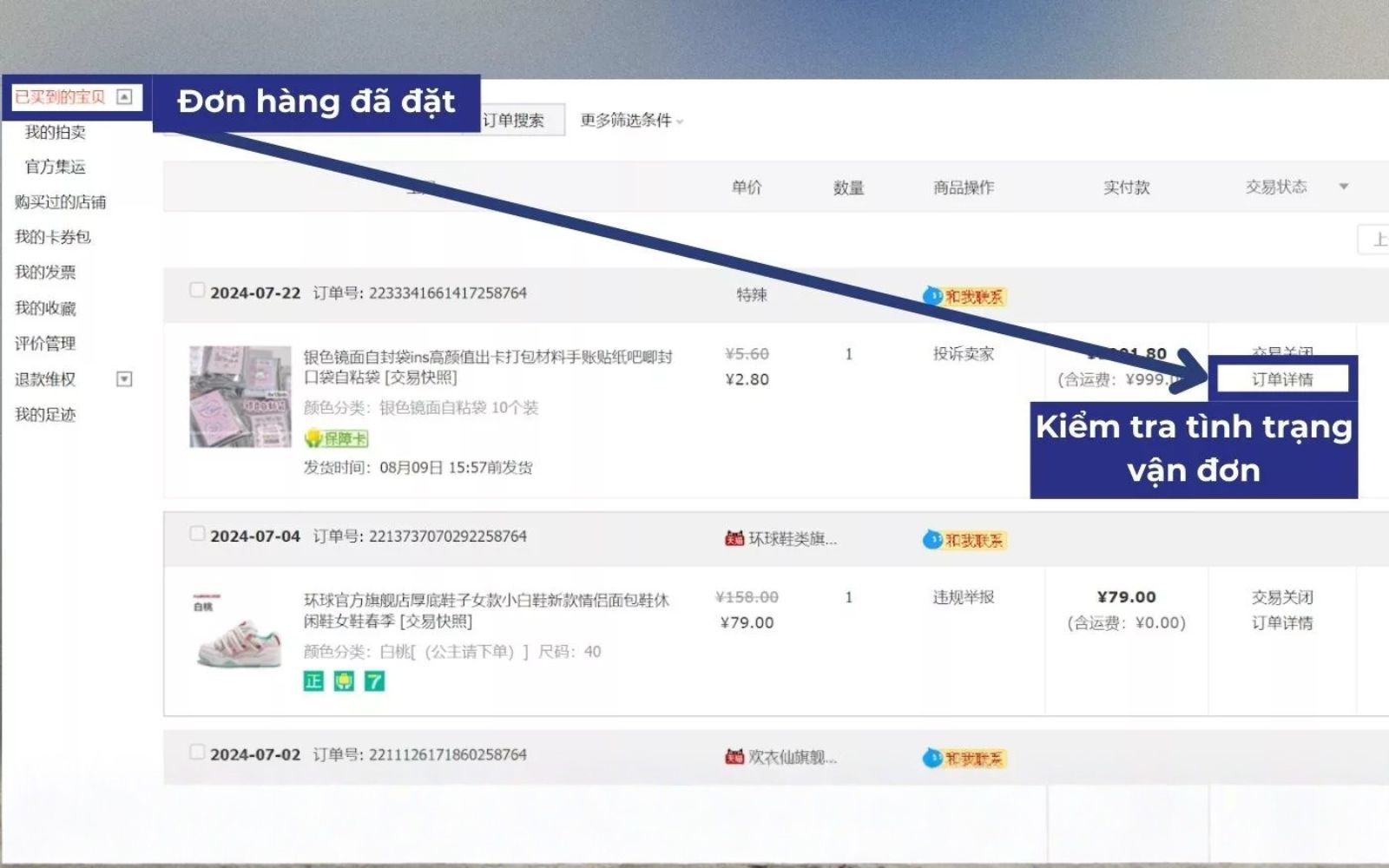Open 我的足迹 page
The width and height of the screenshot is (1389, 868).
[x=45, y=414]
